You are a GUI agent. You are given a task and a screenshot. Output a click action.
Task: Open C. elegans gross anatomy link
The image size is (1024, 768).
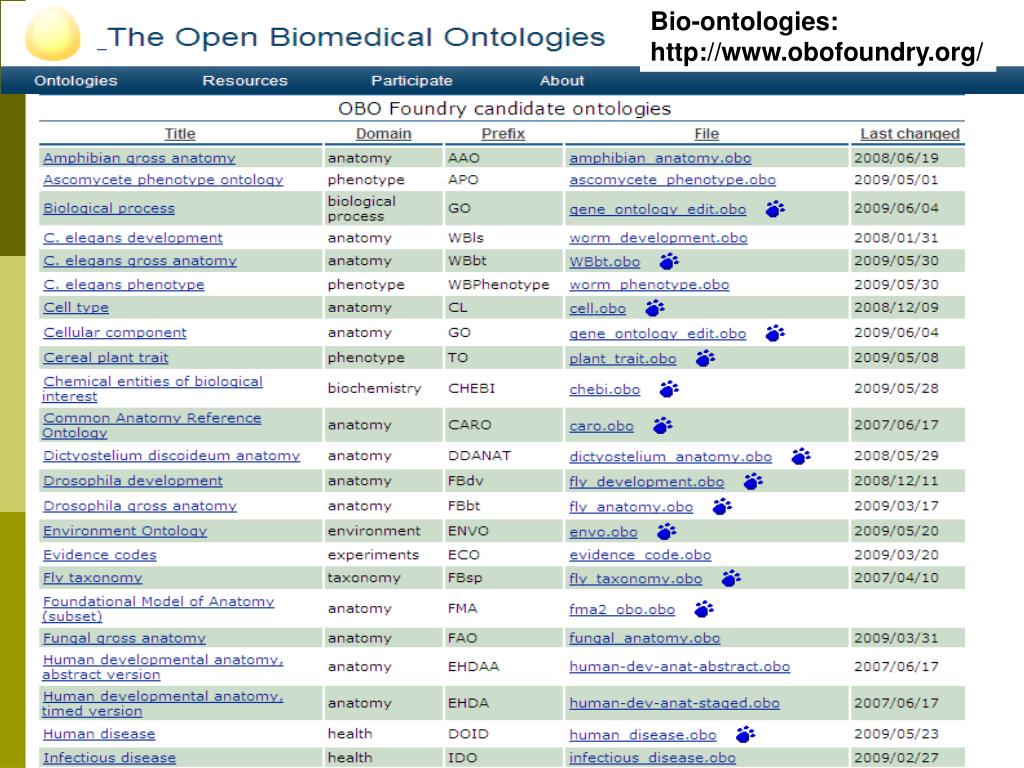point(140,261)
